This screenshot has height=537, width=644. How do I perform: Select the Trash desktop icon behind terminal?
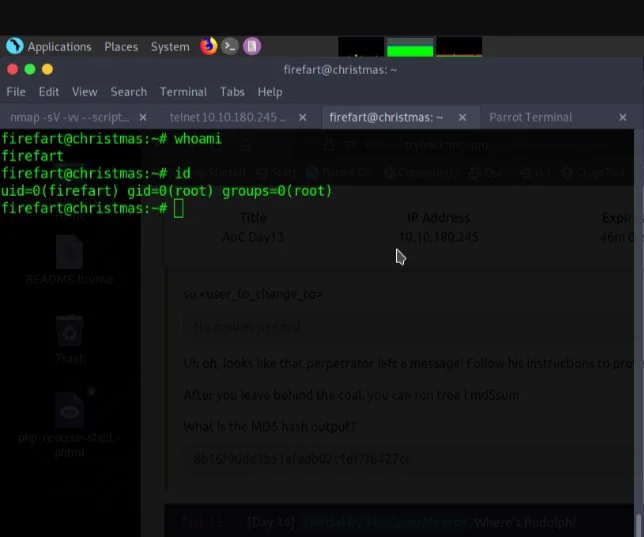(70, 340)
